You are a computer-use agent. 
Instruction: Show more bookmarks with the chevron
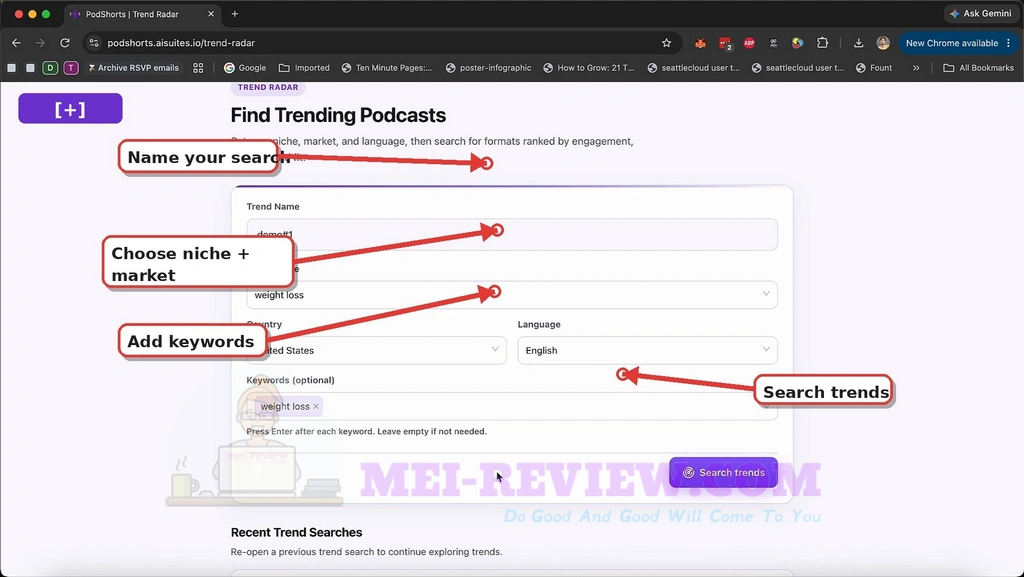pyautogui.click(x=916, y=68)
